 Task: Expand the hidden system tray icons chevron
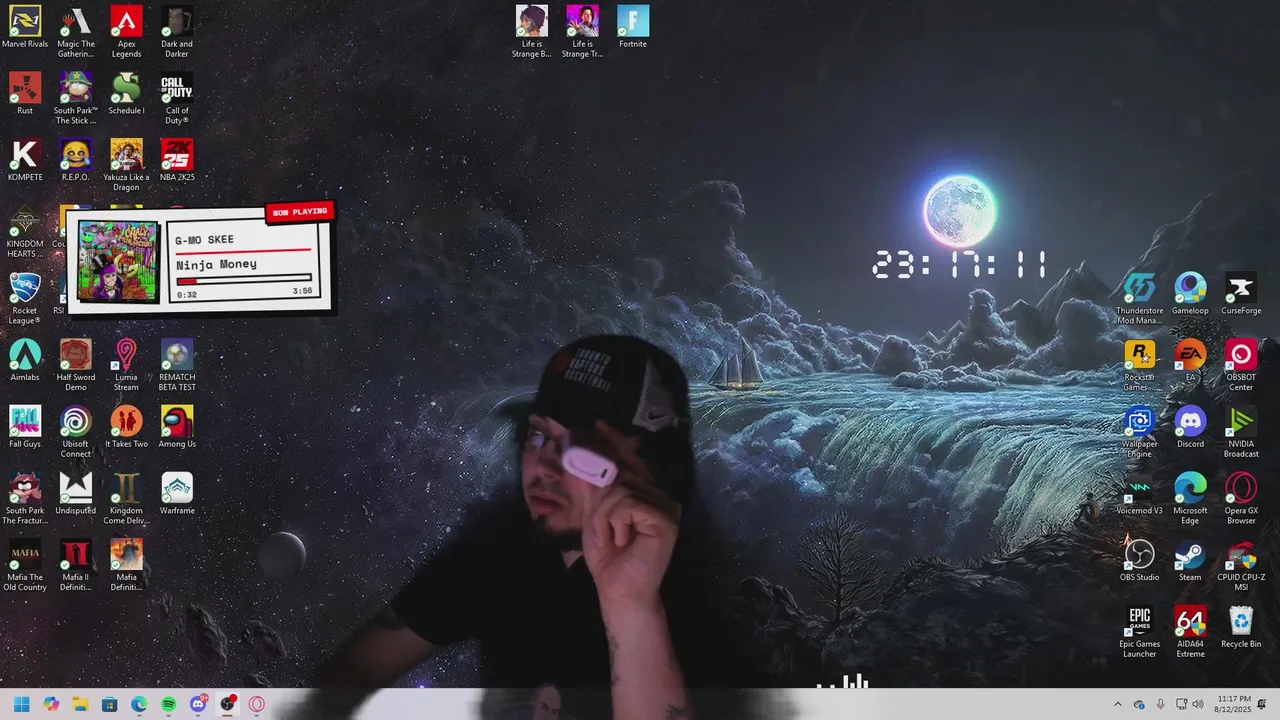click(1118, 704)
